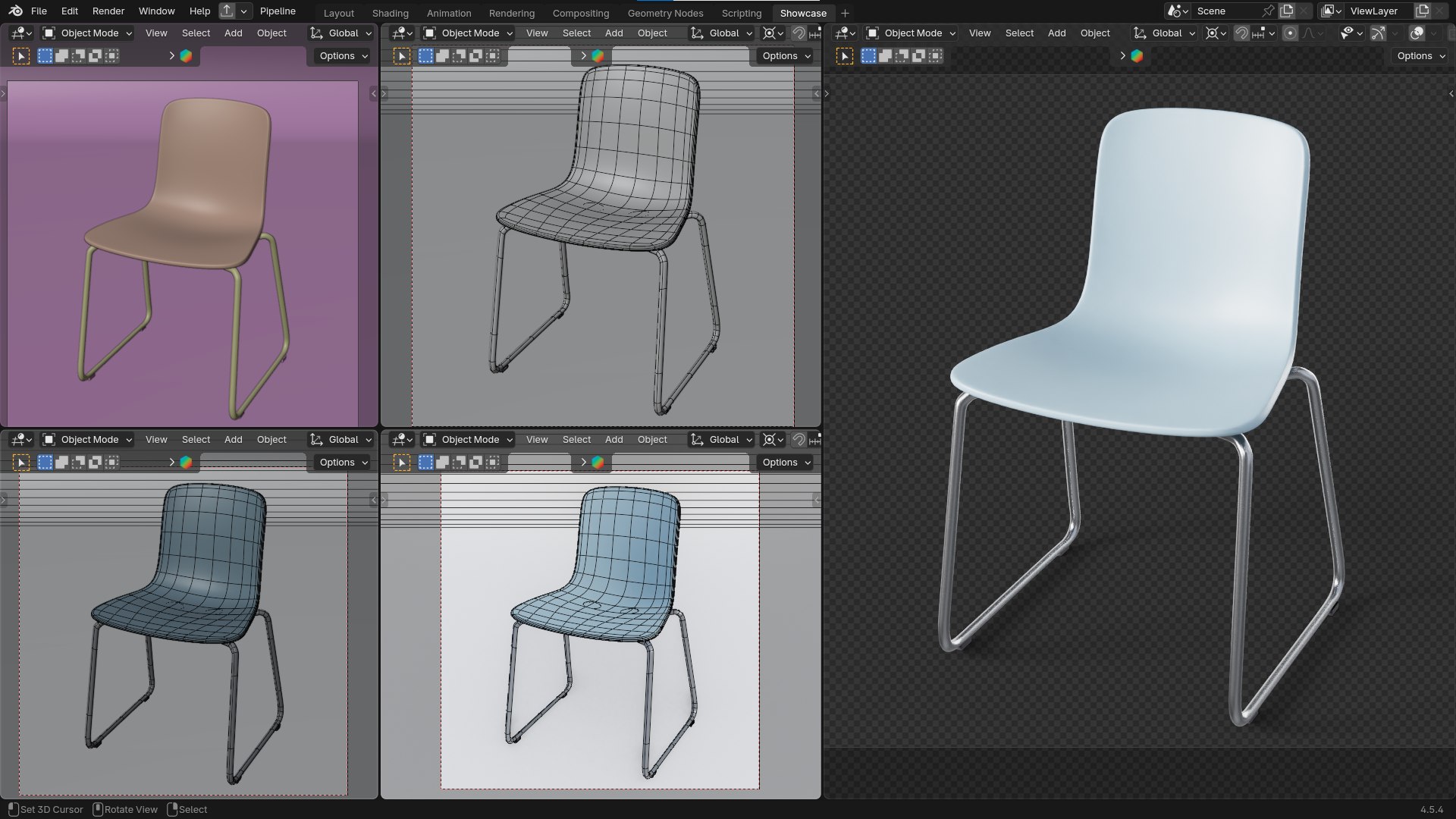Click the colorful cube icon in the pink-background viewport
Image resolution: width=1456 pixels, height=819 pixels.
186,55
